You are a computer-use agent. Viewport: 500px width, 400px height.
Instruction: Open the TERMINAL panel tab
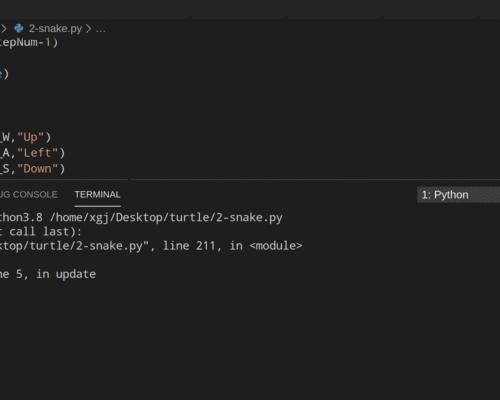pyautogui.click(x=97, y=194)
